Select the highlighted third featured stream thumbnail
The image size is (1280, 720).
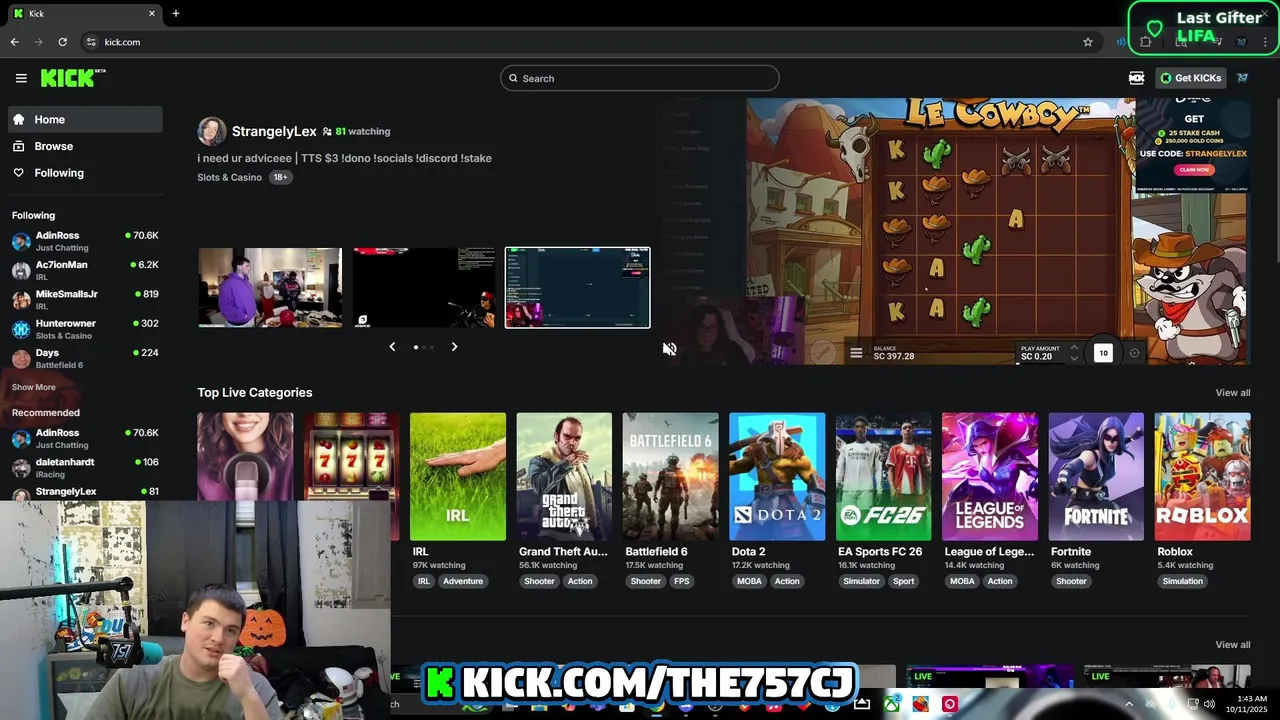click(577, 287)
